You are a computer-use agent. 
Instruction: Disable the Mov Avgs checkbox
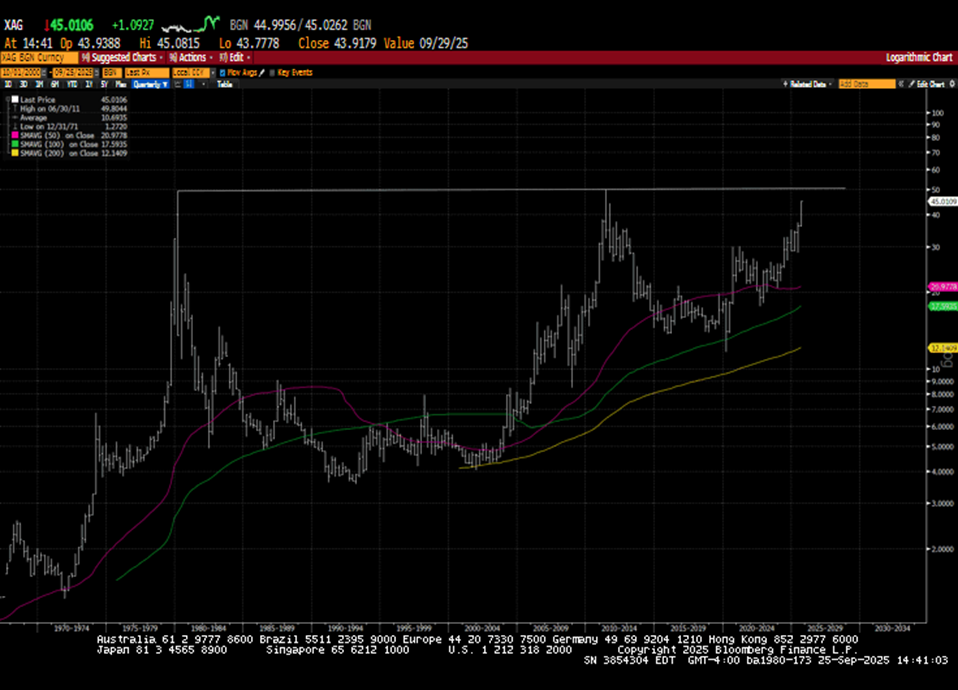[222, 72]
